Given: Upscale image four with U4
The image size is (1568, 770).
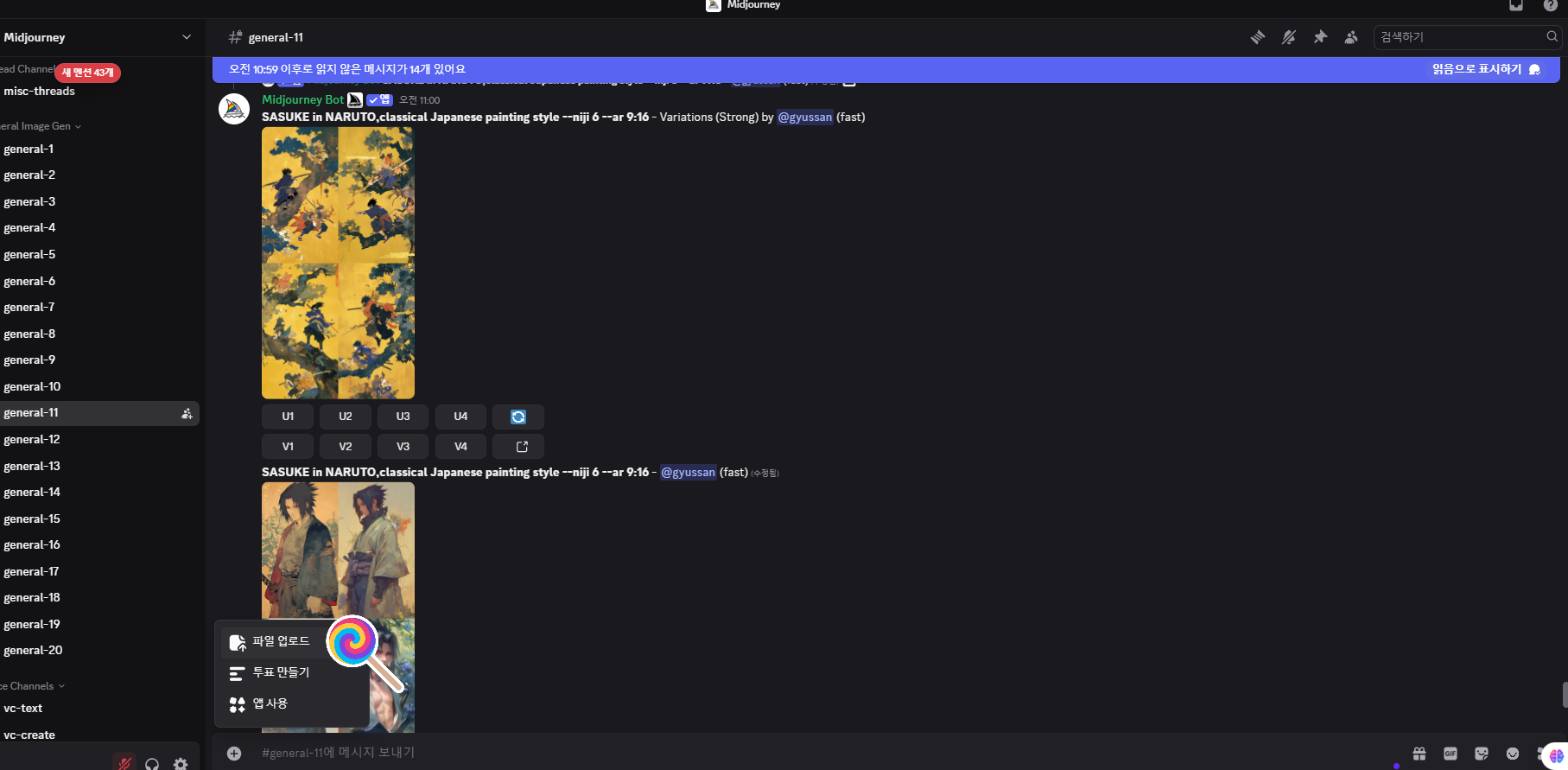Looking at the screenshot, I should click(460, 417).
